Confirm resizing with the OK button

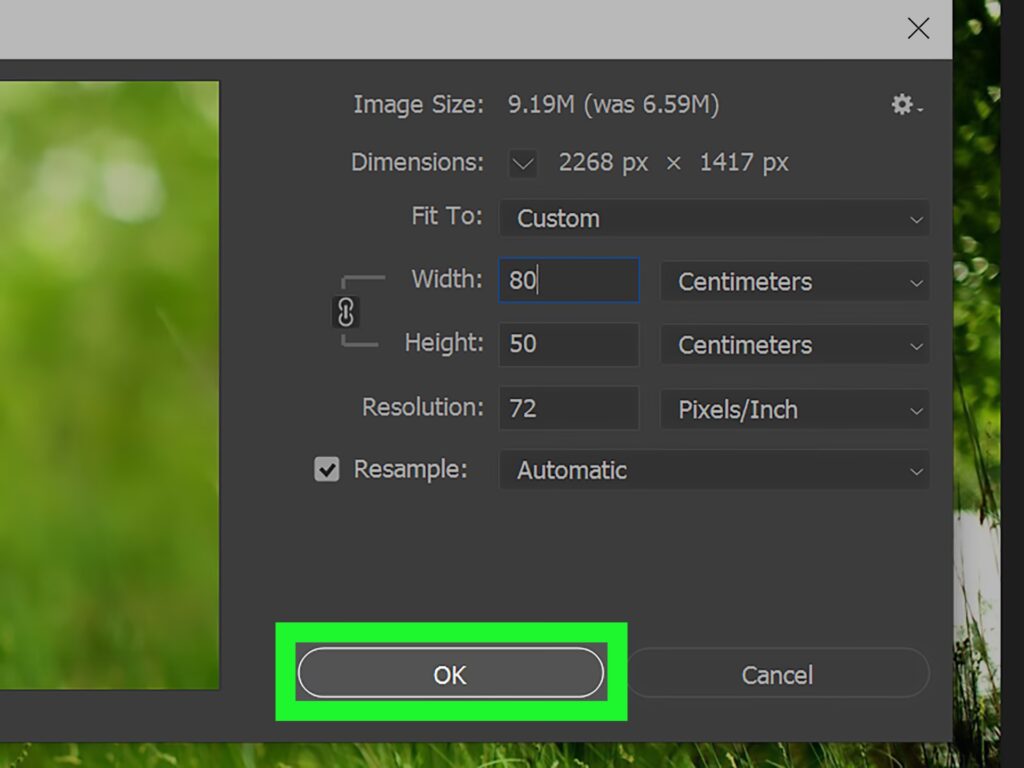pyautogui.click(x=450, y=675)
